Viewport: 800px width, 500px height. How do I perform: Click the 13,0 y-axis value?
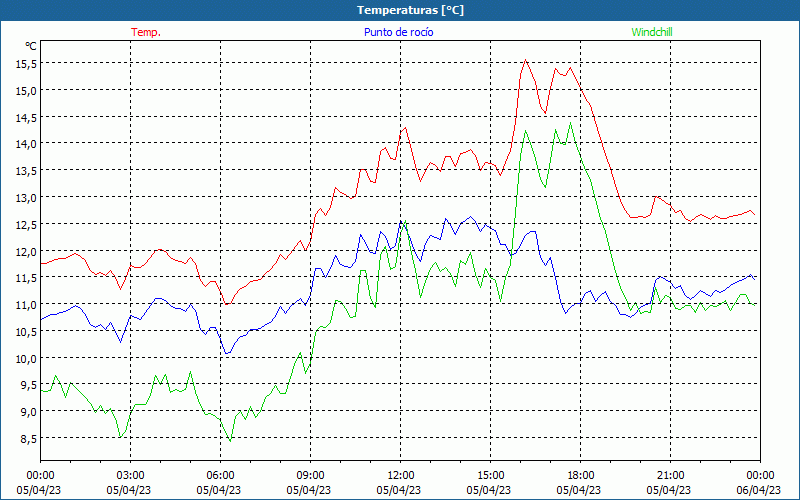(27, 197)
